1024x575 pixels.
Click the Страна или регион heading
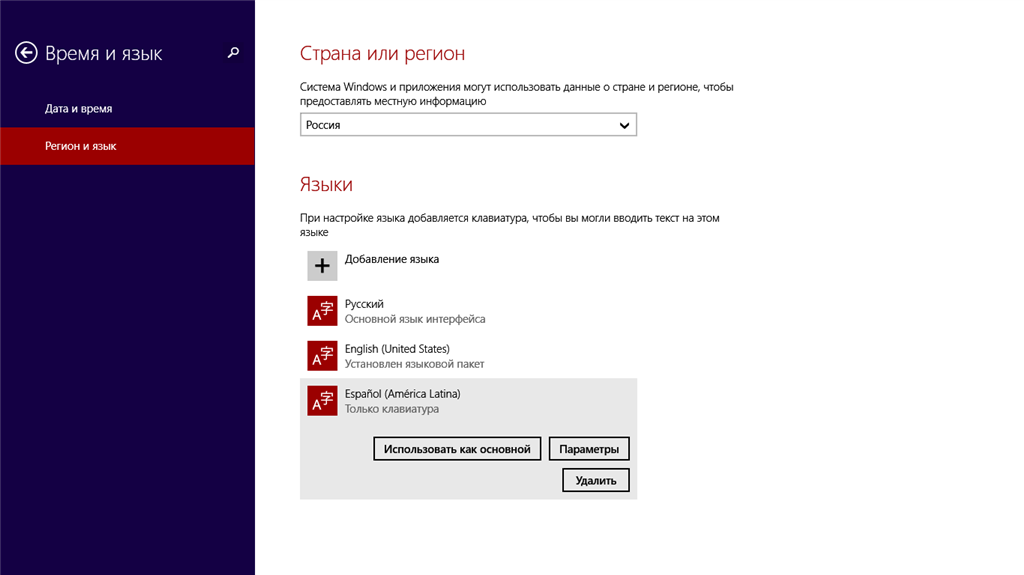click(382, 54)
